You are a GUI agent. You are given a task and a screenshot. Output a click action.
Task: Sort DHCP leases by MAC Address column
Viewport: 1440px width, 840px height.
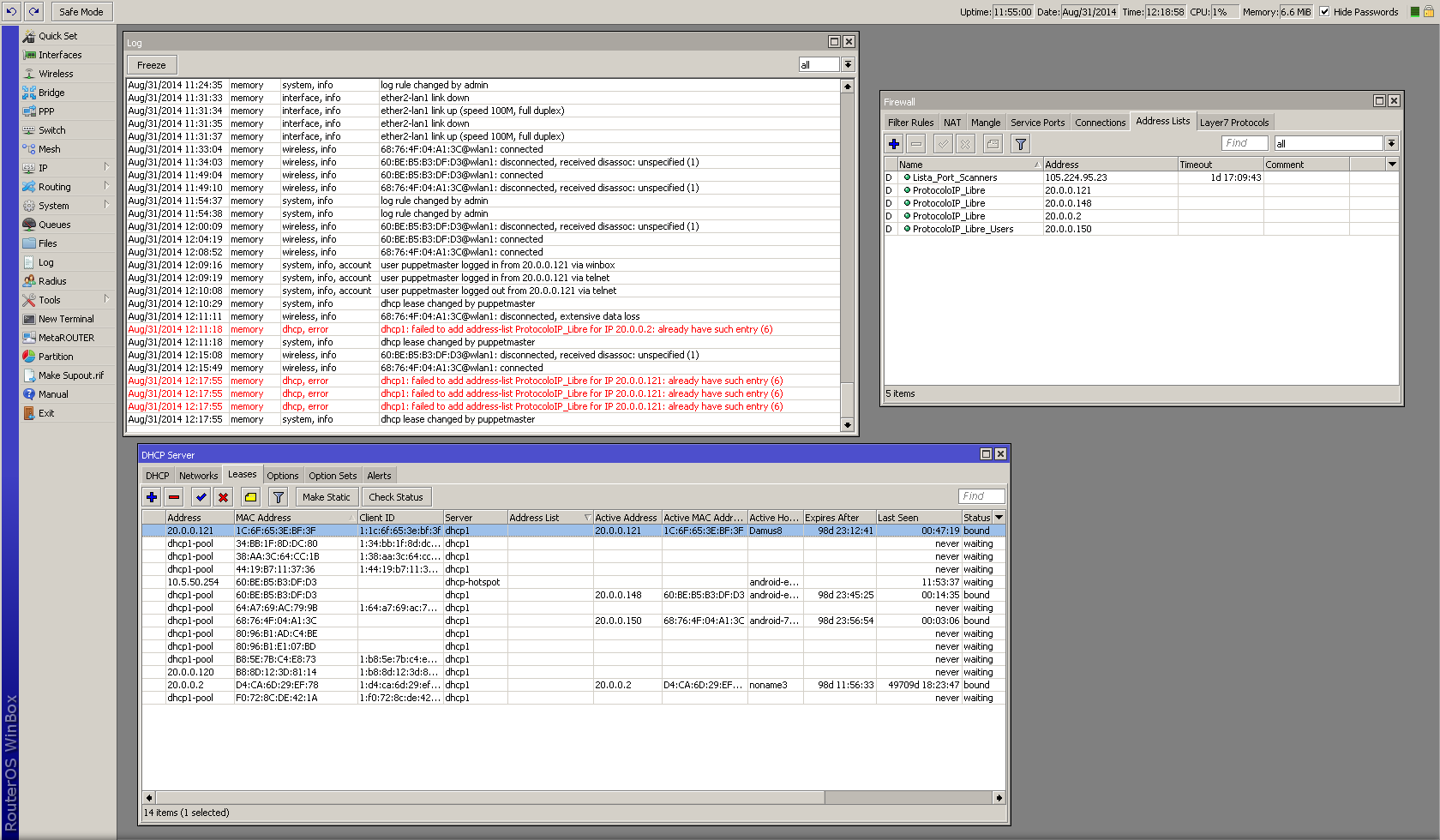point(296,518)
